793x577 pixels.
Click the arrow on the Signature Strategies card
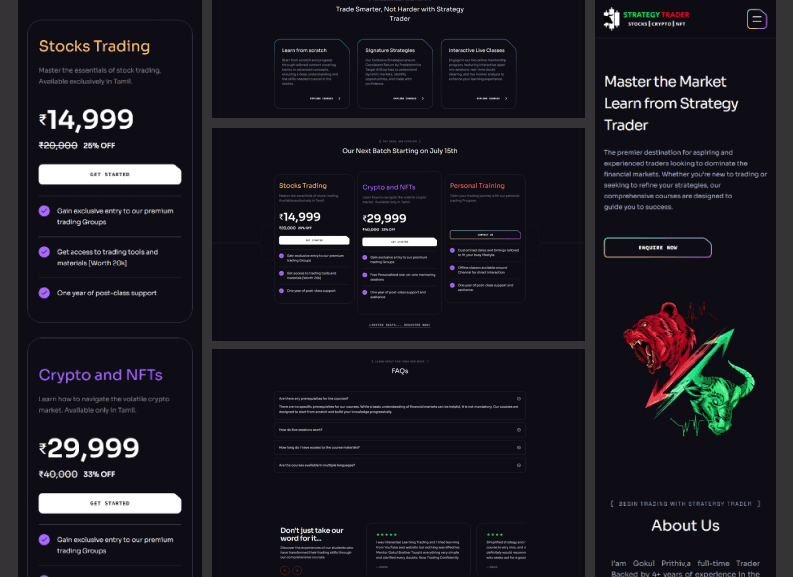point(422,99)
